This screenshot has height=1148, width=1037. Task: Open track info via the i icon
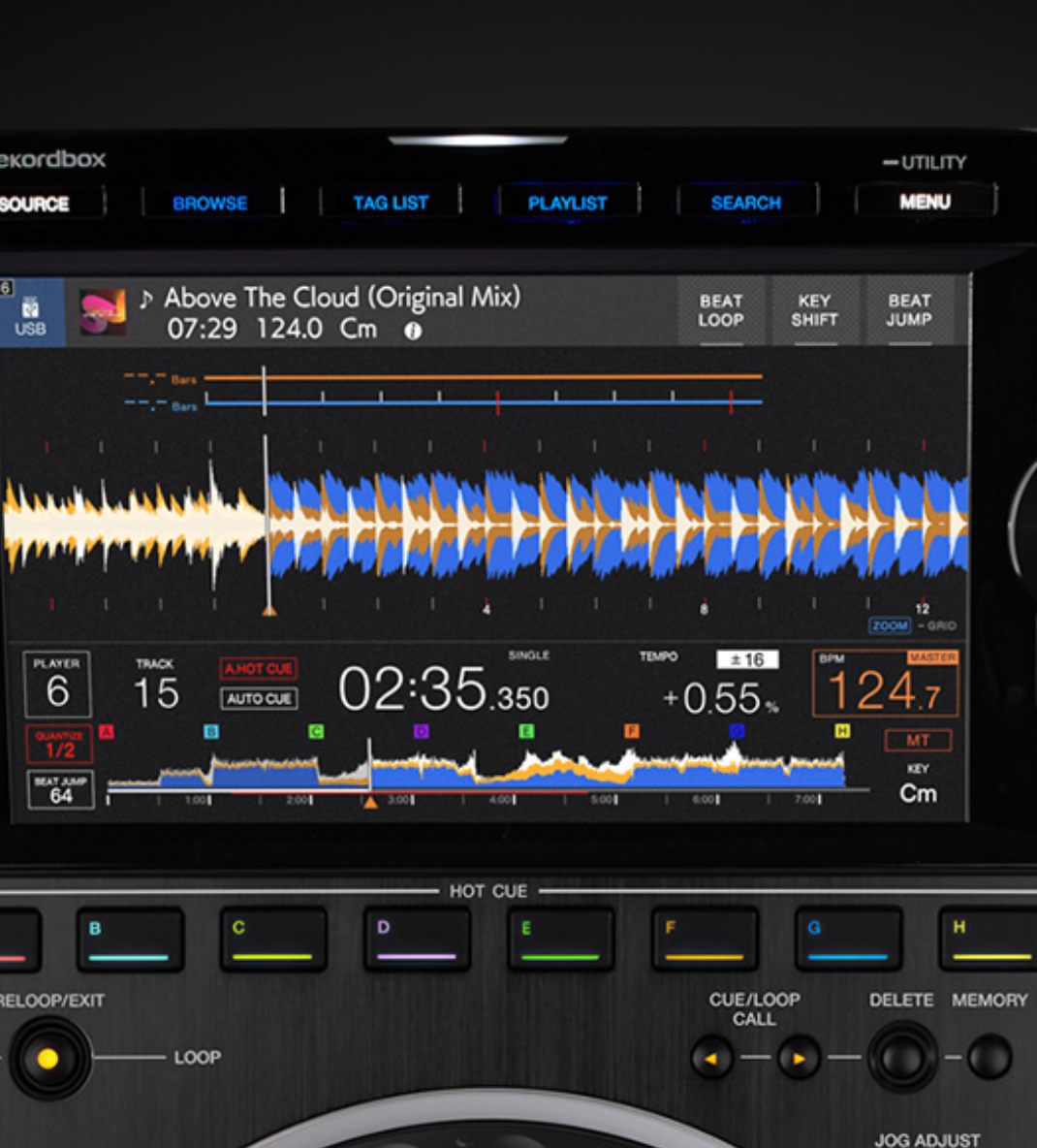413,331
